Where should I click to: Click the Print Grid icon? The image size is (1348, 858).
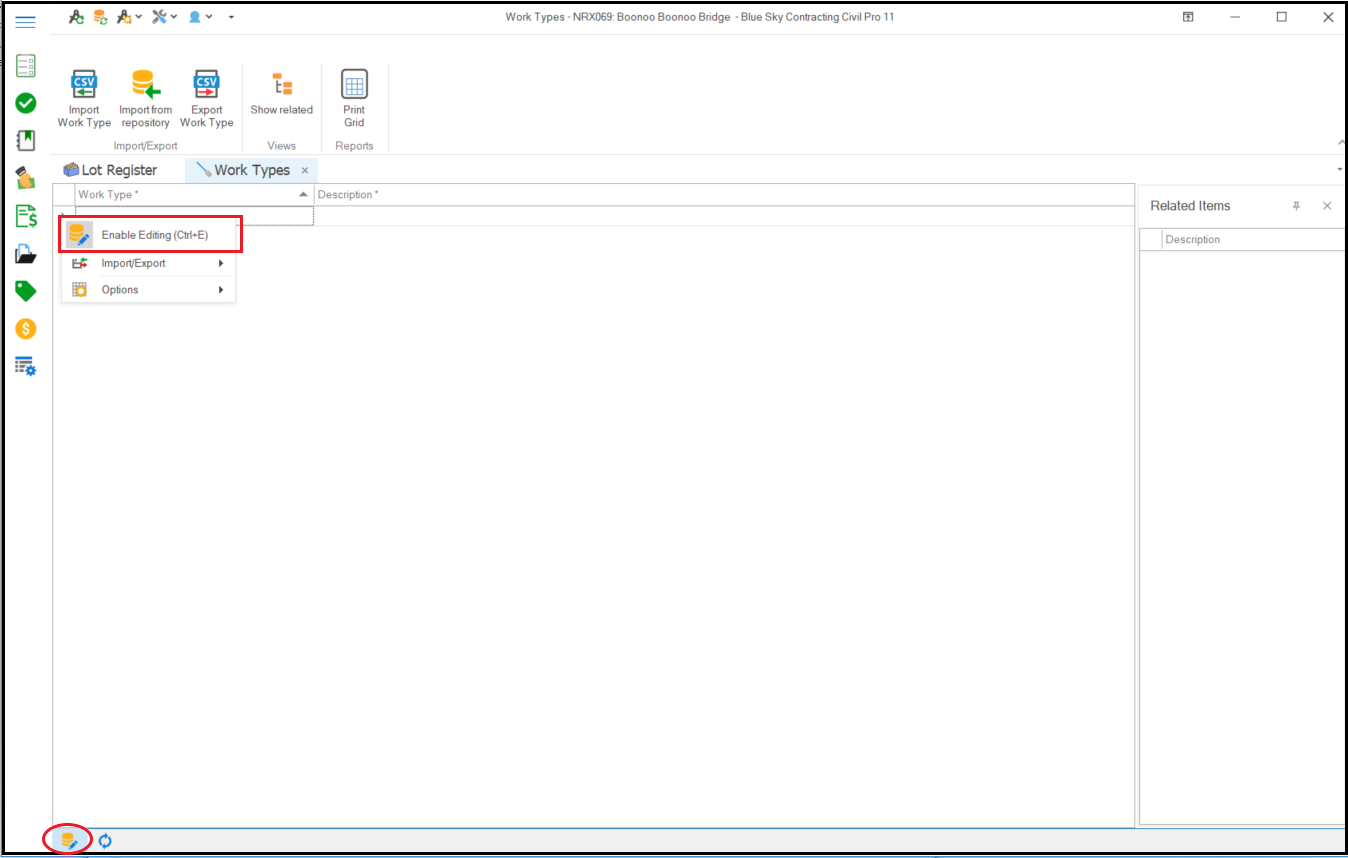pos(354,86)
